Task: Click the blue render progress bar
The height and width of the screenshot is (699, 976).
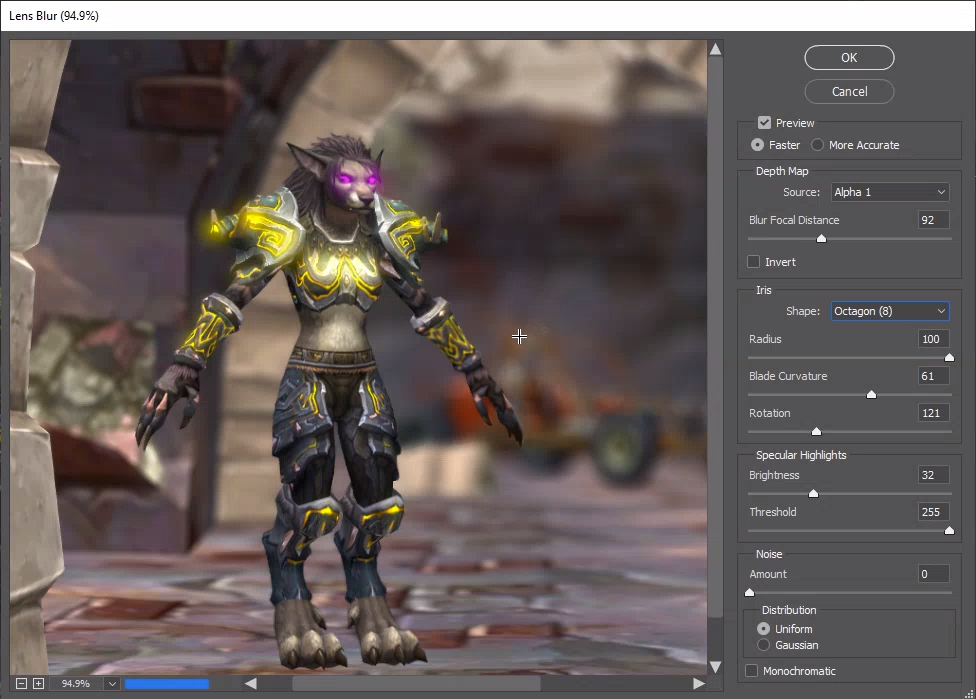Action: pyautogui.click(x=167, y=684)
